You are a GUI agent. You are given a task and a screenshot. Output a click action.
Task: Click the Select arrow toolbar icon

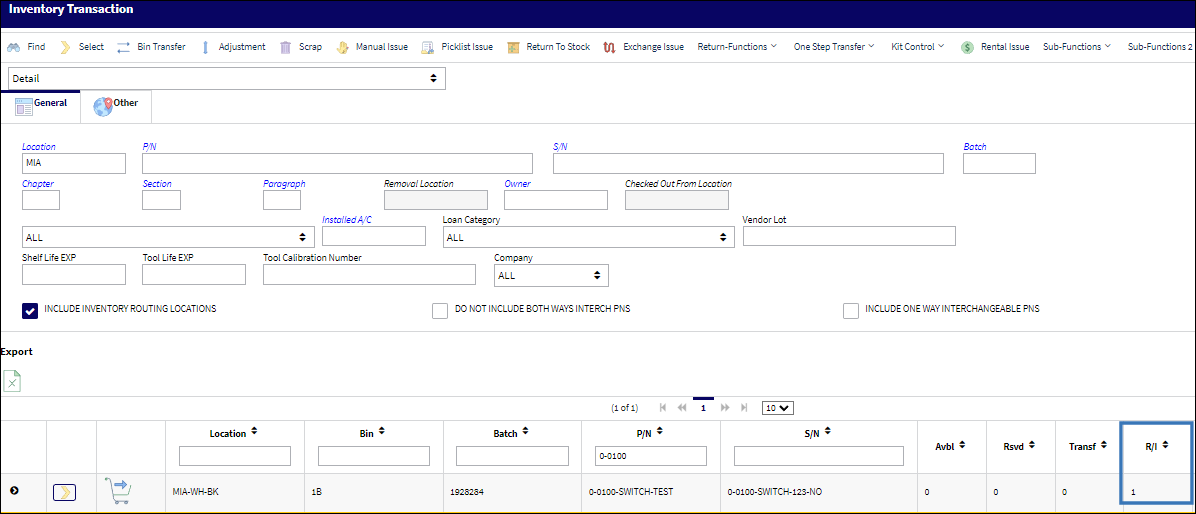[x=65, y=47]
